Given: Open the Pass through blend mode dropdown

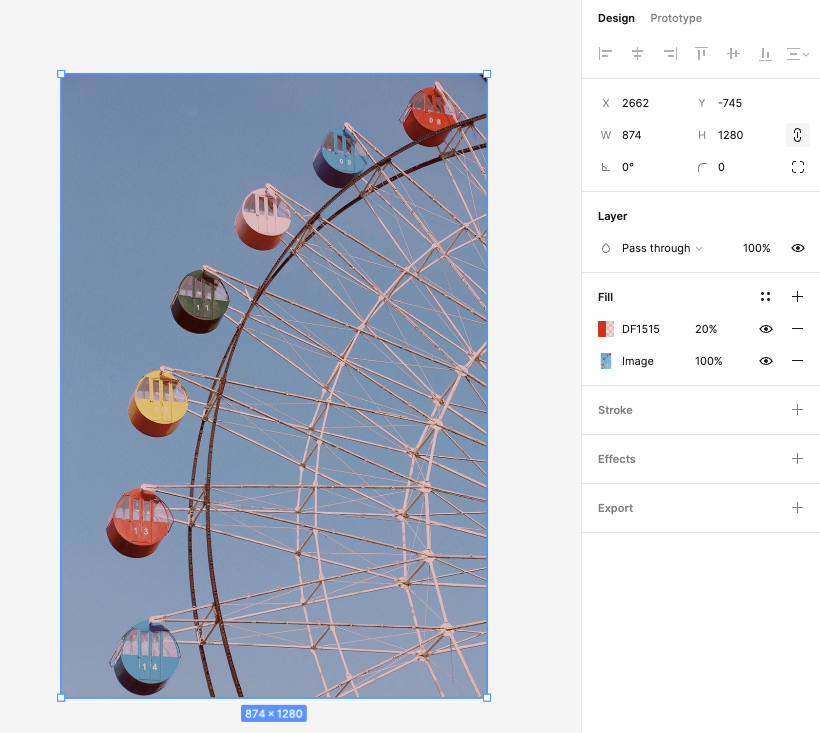Looking at the screenshot, I should pos(662,248).
